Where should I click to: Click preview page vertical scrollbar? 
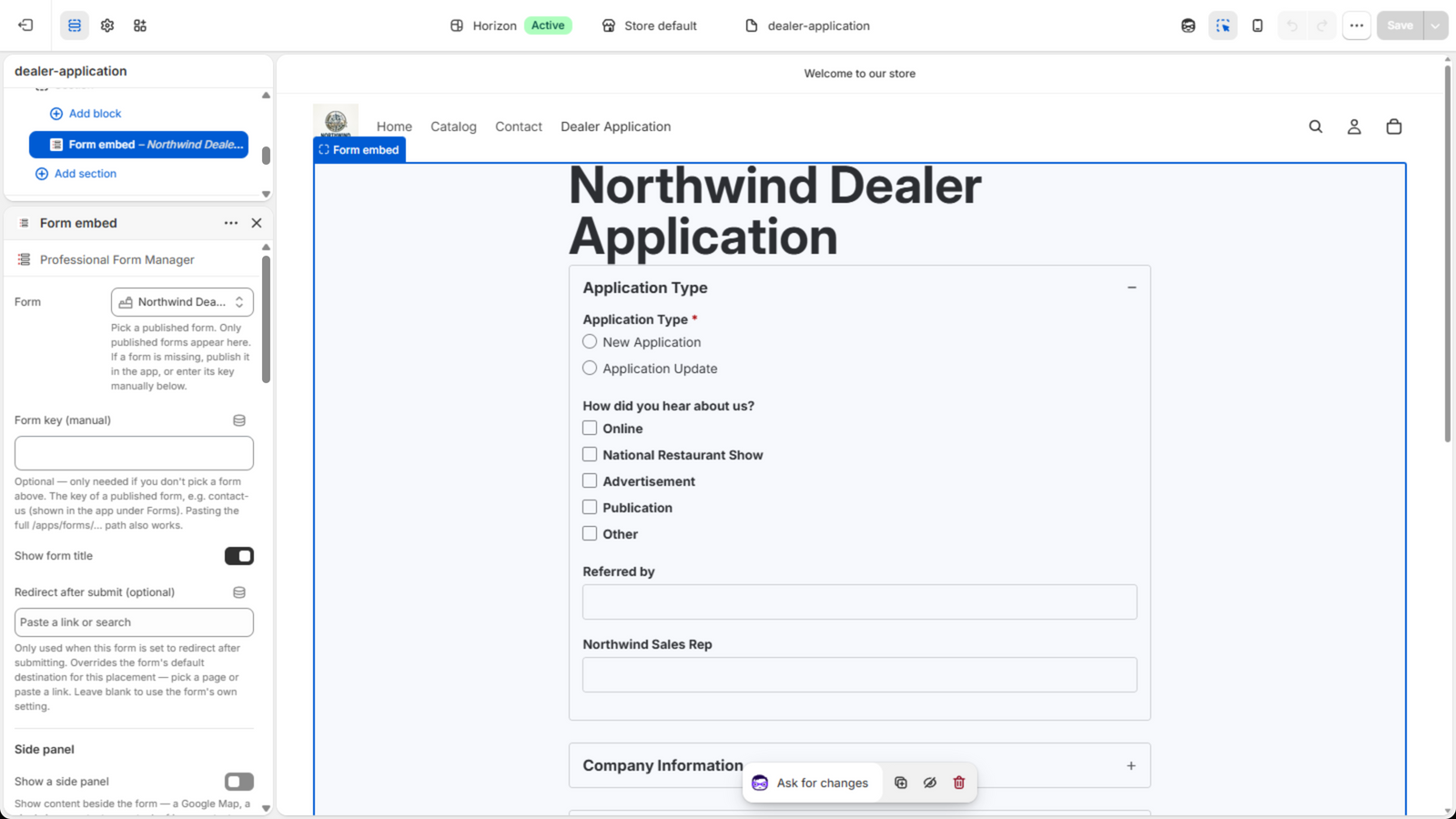[x=1448, y=255]
